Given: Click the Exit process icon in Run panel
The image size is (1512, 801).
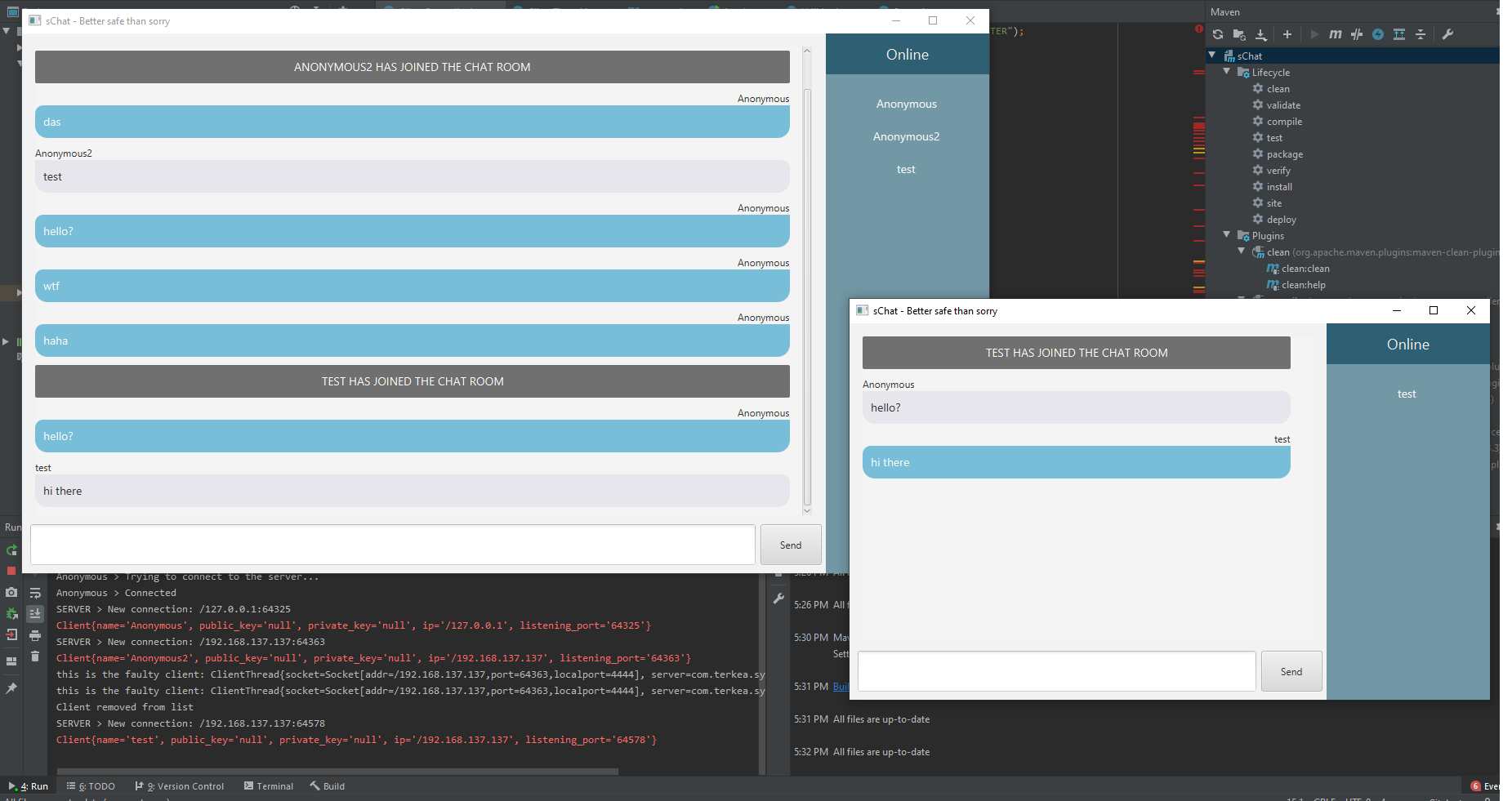Looking at the screenshot, I should click(x=11, y=634).
